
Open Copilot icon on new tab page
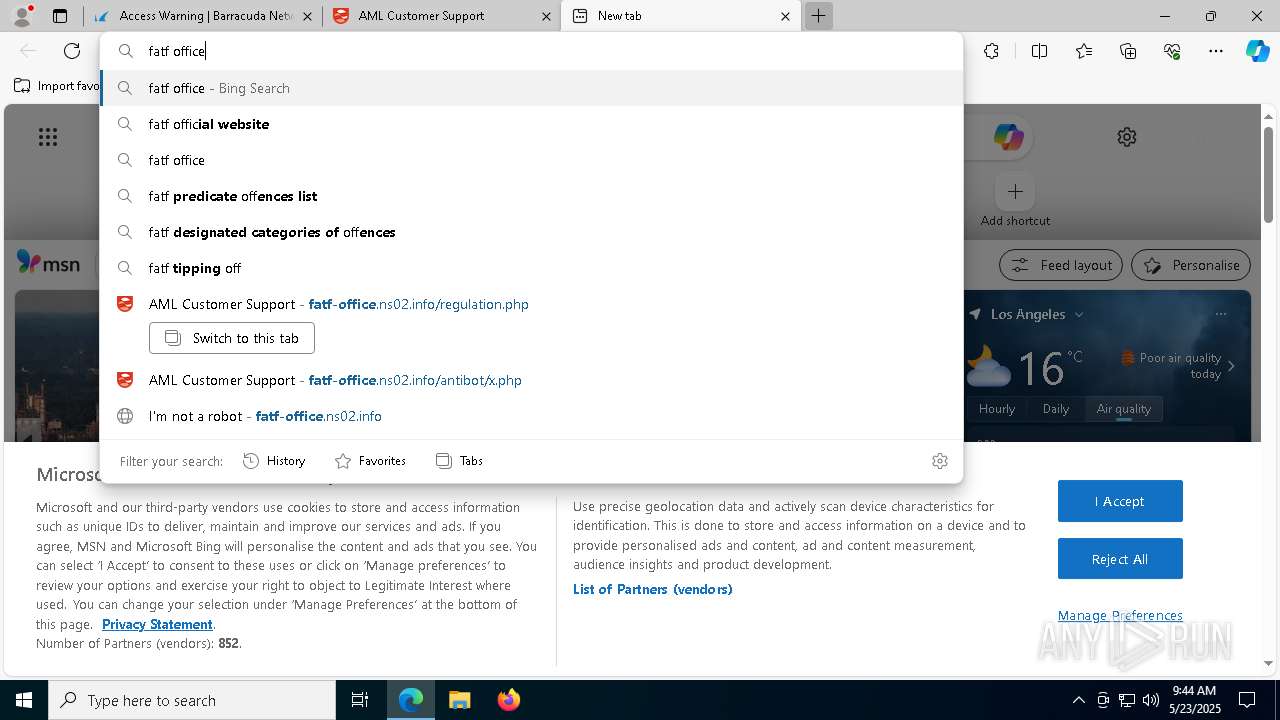tap(1008, 137)
